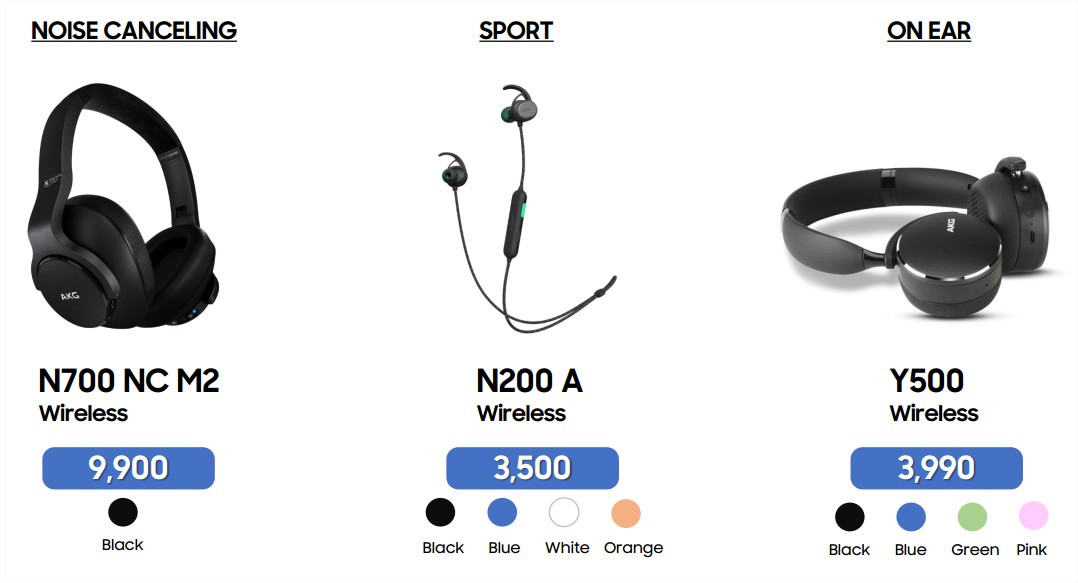Viewport: 1078px width, 583px height.
Task: Choose White swatch for N200 A
Action: click(564, 512)
